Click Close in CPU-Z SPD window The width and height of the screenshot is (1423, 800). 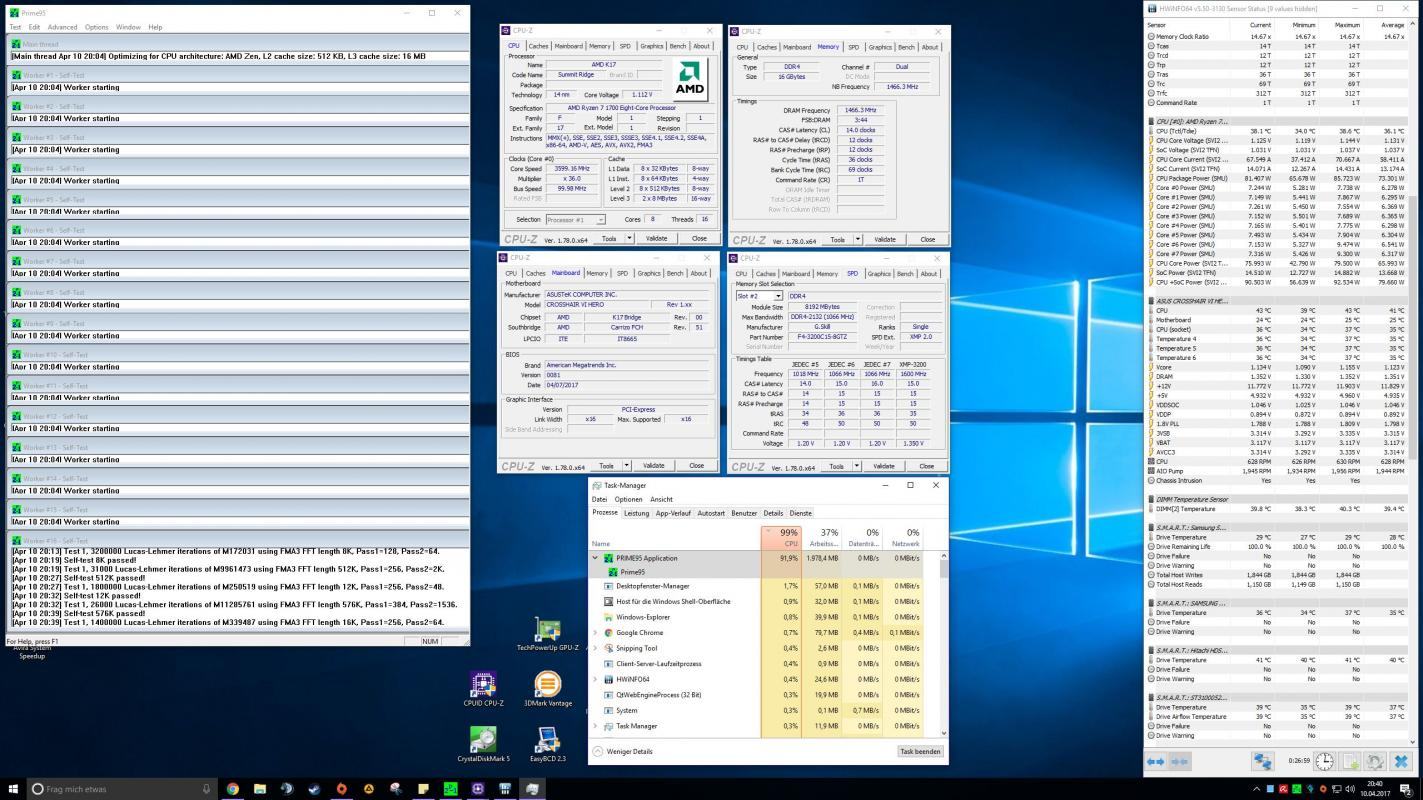(926, 466)
